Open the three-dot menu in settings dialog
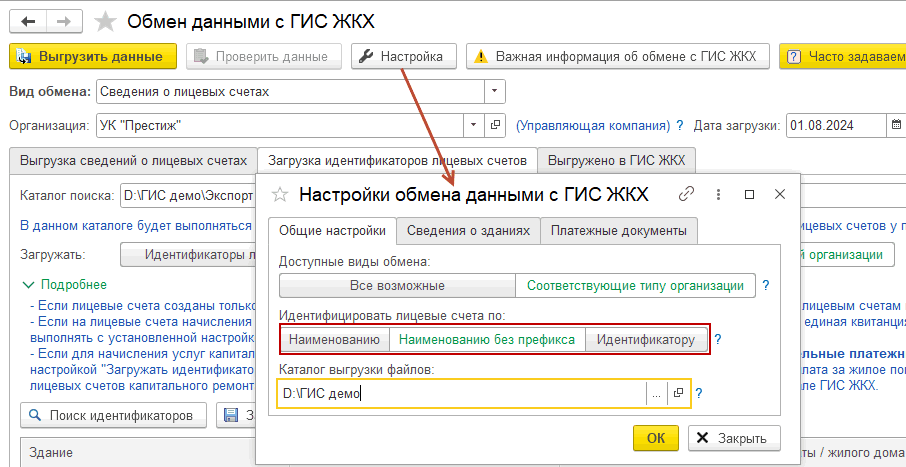906x467 pixels. [718, 194]
